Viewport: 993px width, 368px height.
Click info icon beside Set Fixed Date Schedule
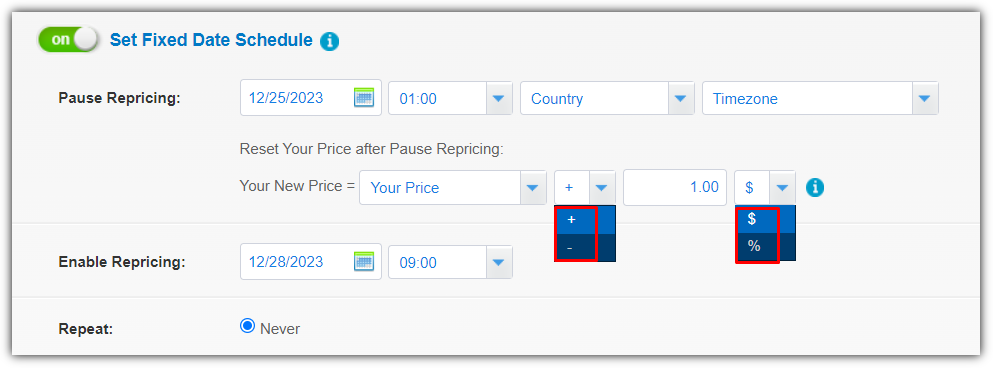(329, 42)
